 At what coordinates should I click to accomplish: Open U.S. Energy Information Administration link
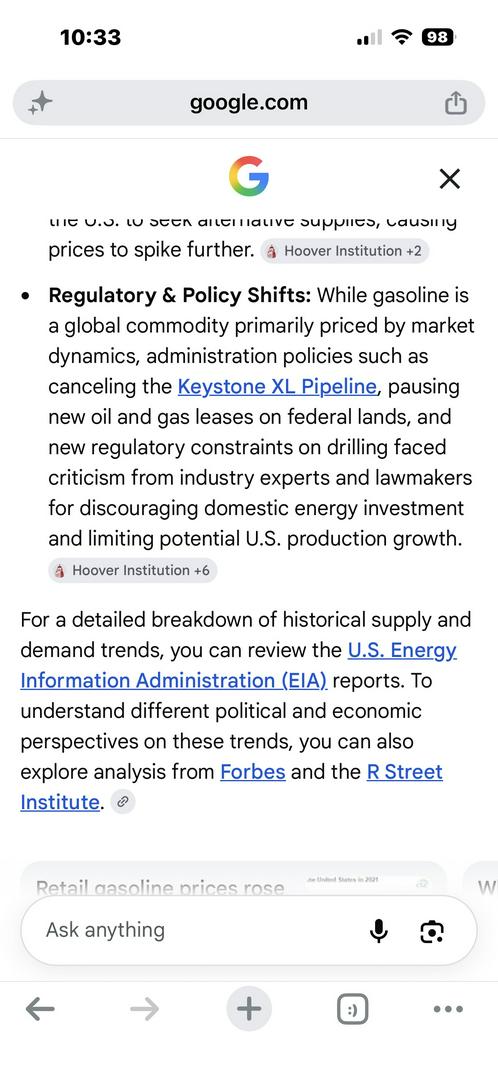coord(238,665)
